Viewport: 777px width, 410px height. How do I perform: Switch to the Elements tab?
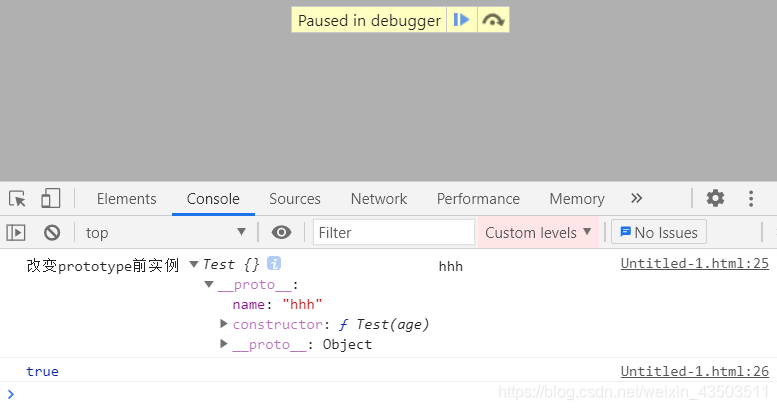pos(126,199)
